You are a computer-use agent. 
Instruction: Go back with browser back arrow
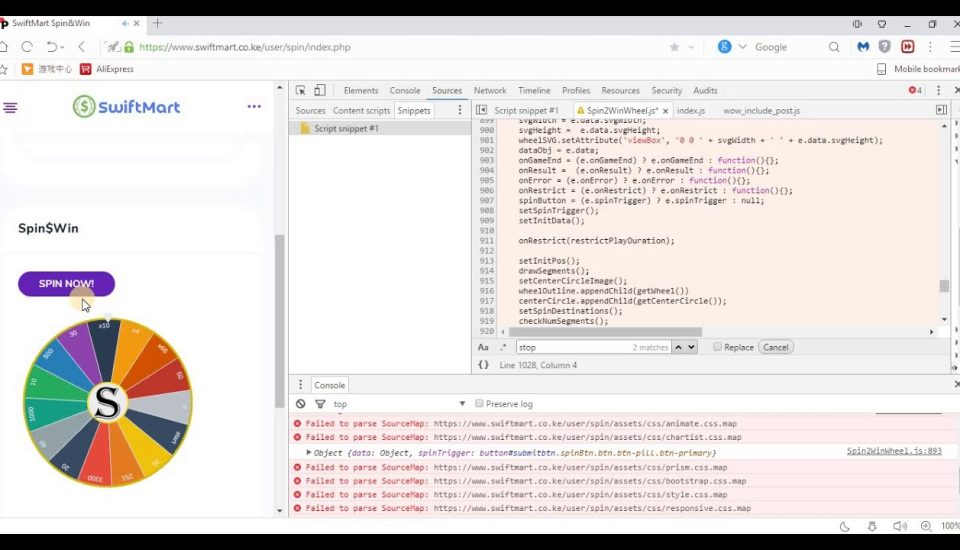(82, 47)
